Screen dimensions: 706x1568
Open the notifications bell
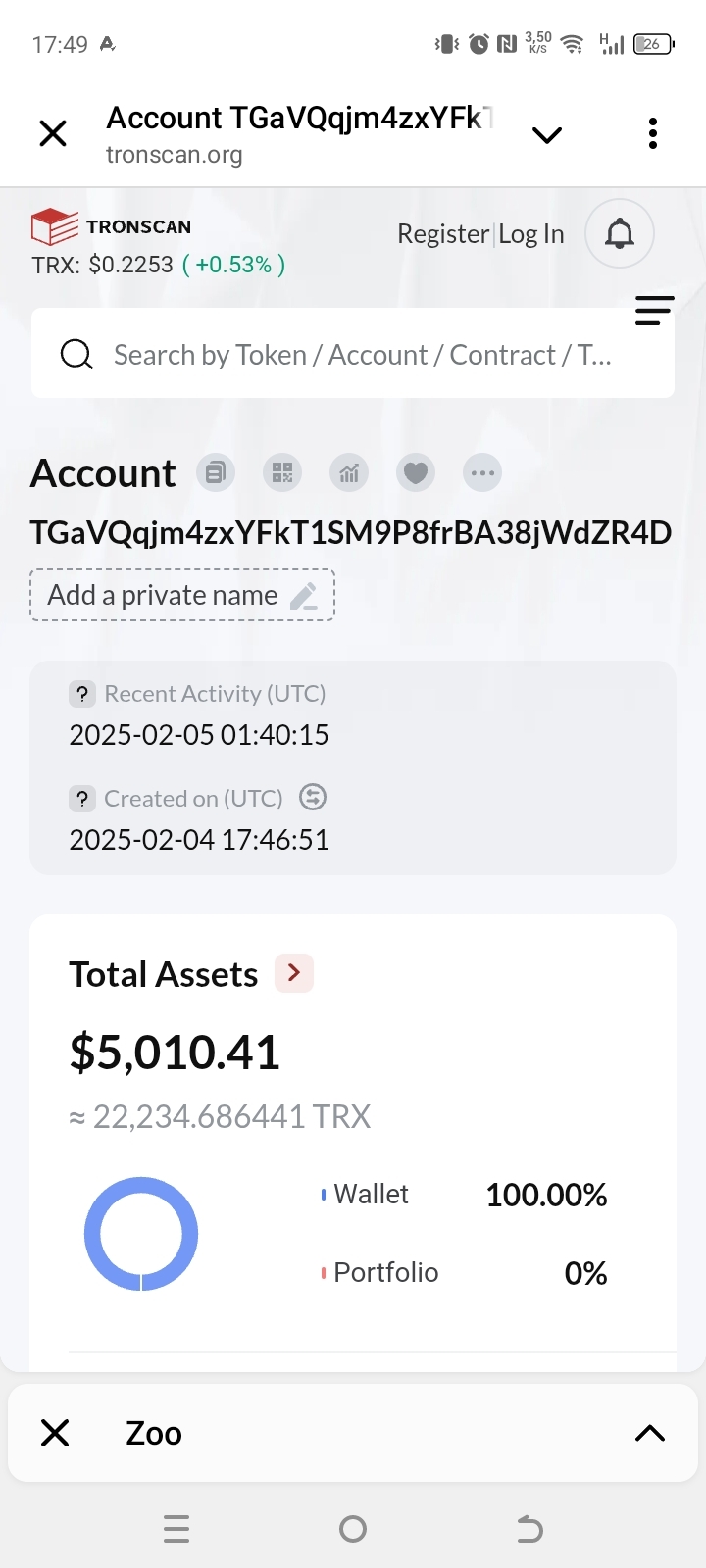(x=619, y=233)
